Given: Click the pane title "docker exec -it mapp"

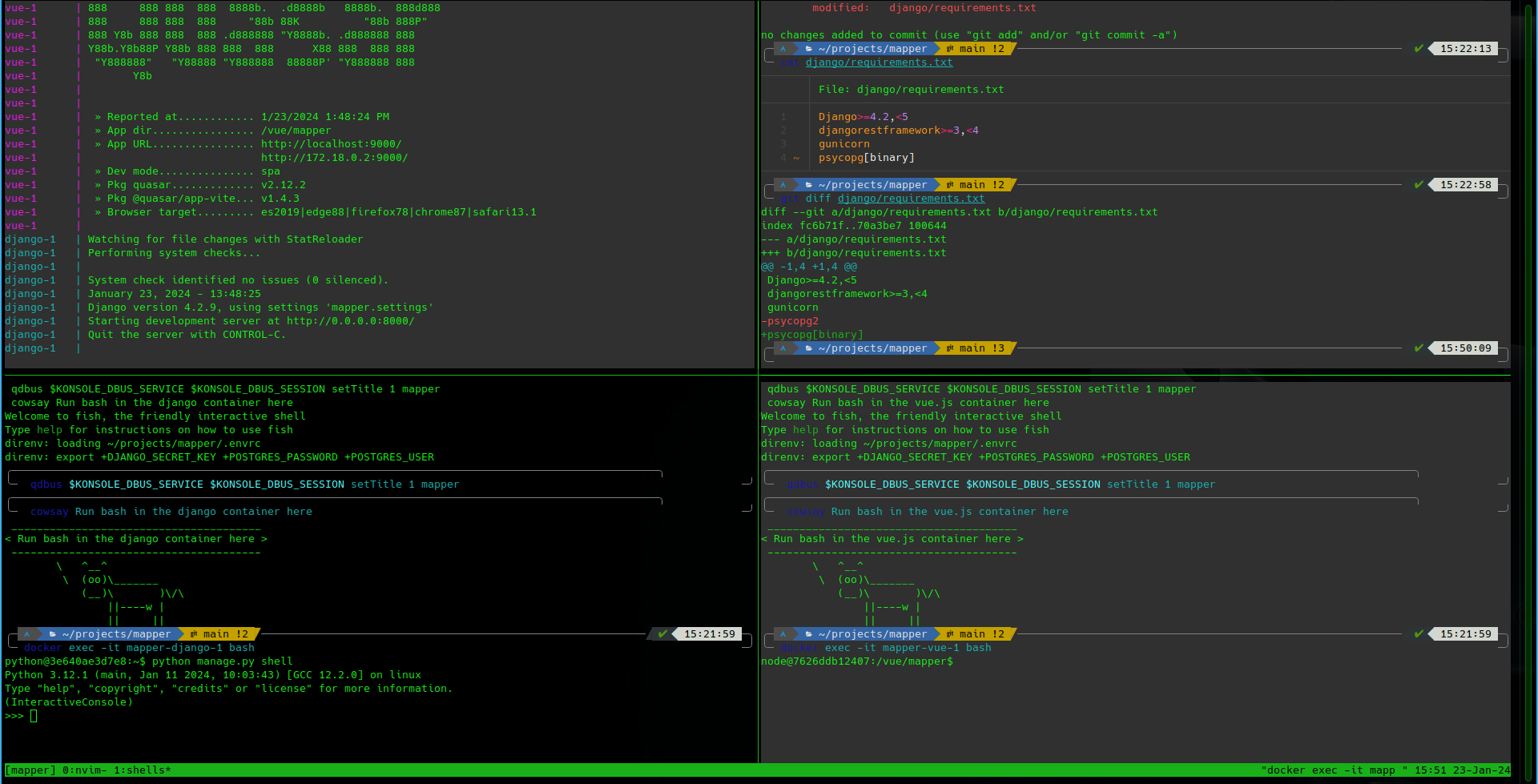Looking at the screenshot, I should click(1334, 770).
